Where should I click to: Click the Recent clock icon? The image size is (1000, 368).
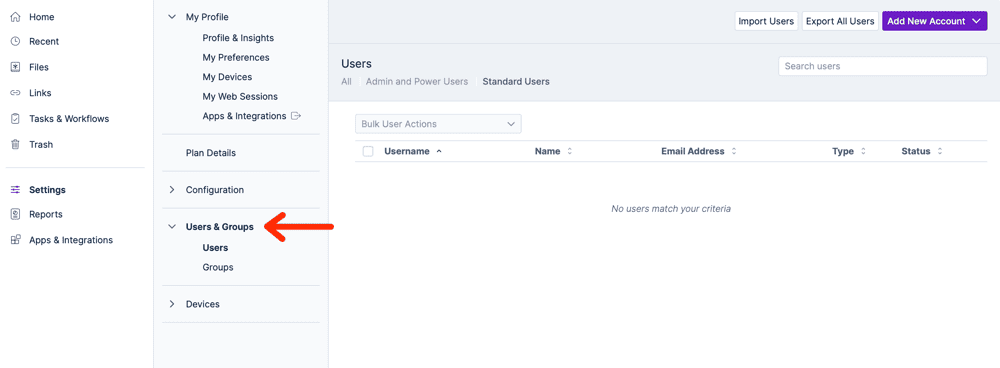click(x=16, y=41)
